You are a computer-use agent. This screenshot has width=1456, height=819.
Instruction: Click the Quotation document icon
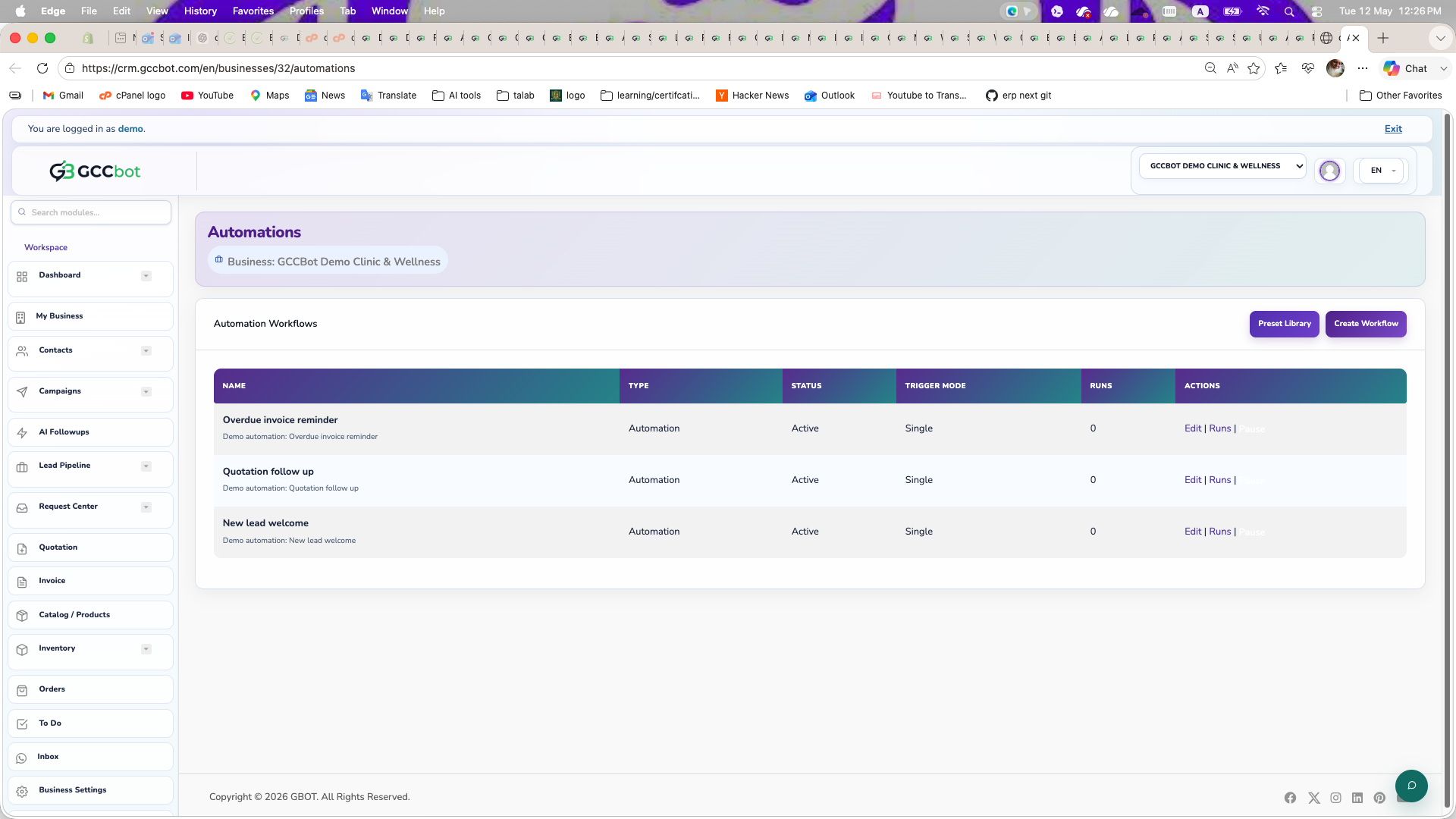22,548
